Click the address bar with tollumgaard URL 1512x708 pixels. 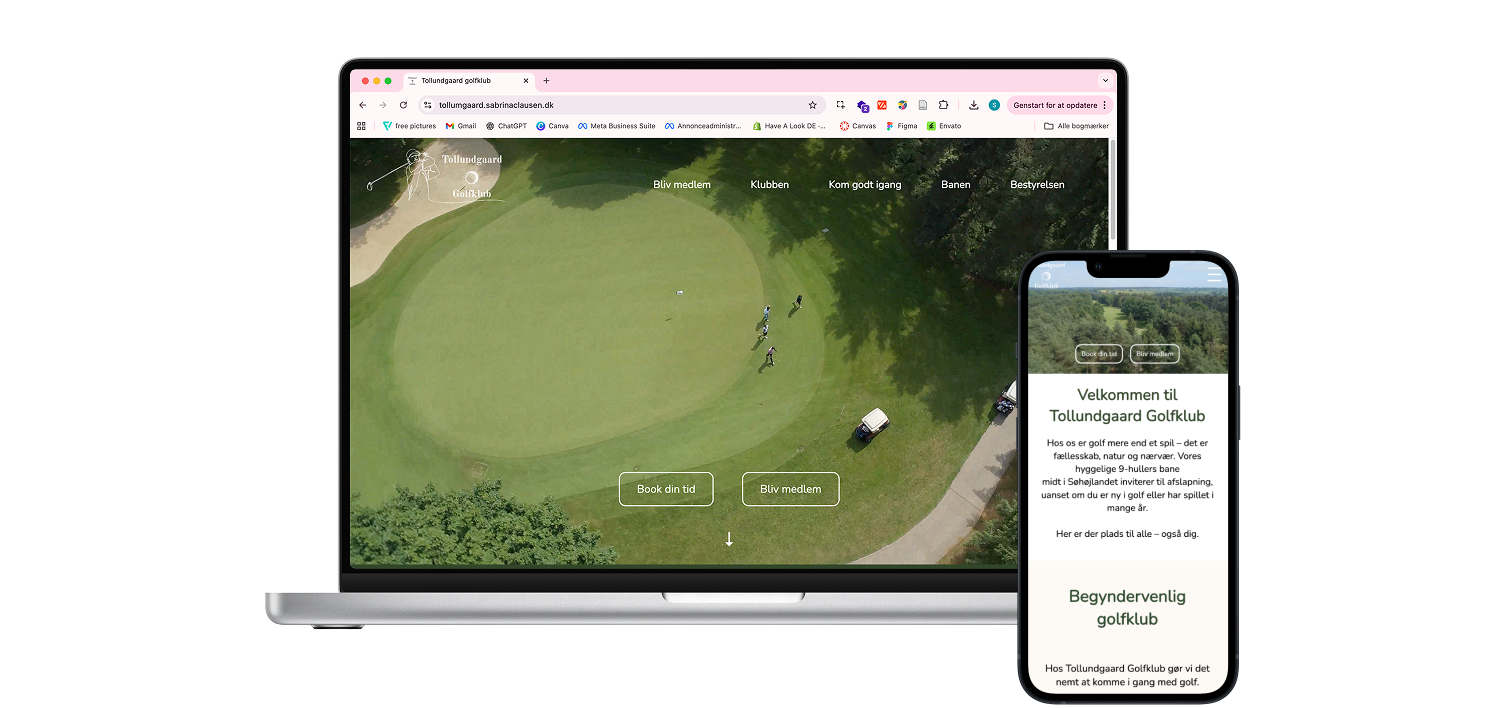point(619,105)
